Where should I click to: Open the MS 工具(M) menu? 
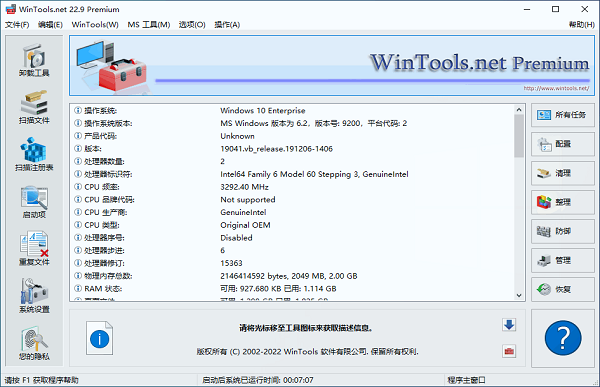[148, 24]
